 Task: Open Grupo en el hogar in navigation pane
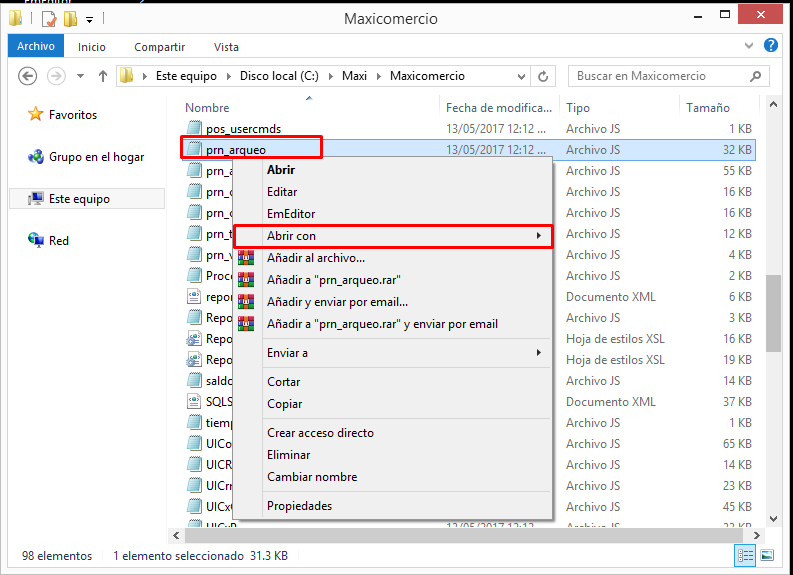pyautogui.click(x=86, y=157)
